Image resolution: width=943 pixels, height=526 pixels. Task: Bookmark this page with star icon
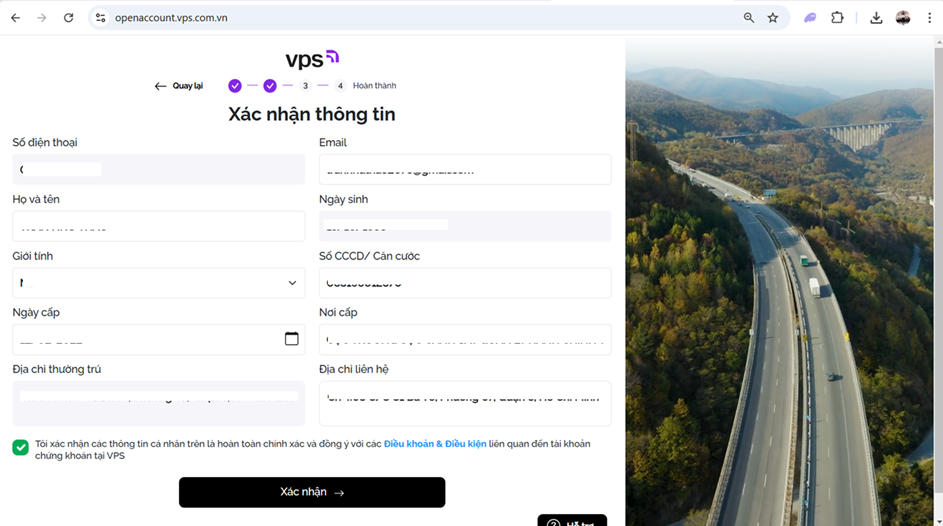[x=773, y=18]
